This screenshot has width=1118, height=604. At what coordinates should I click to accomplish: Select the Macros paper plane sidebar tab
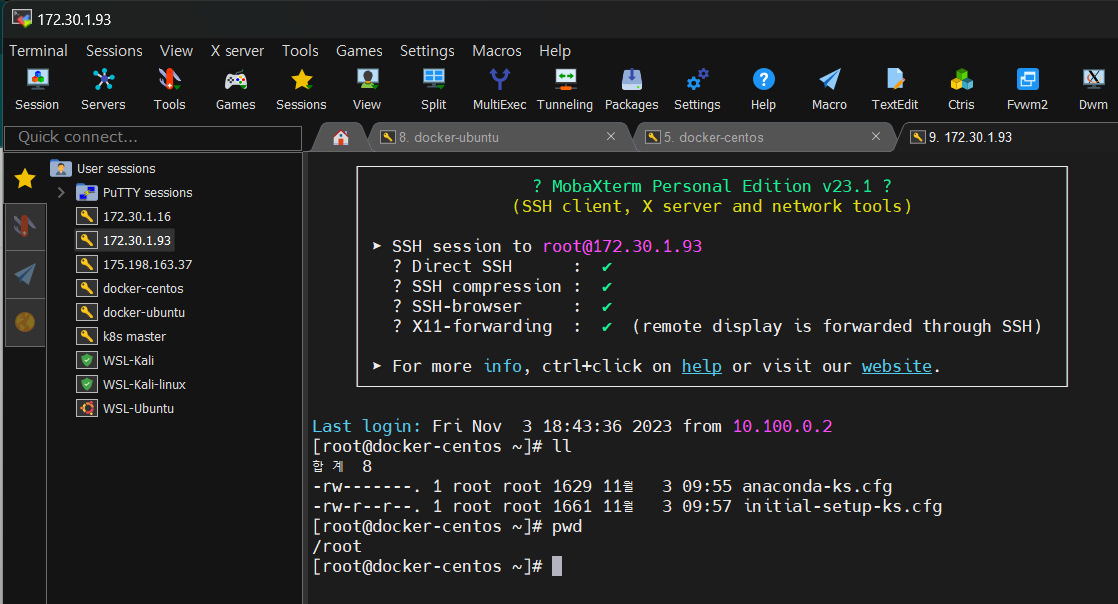(x=25, y=275)
